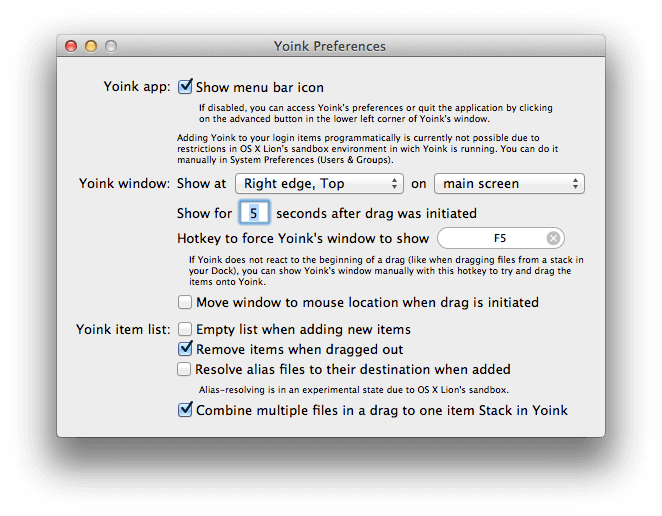Screen dimensions: 662x516
Task: Click the Yoink Preferences title text
Action: point(330,46)
